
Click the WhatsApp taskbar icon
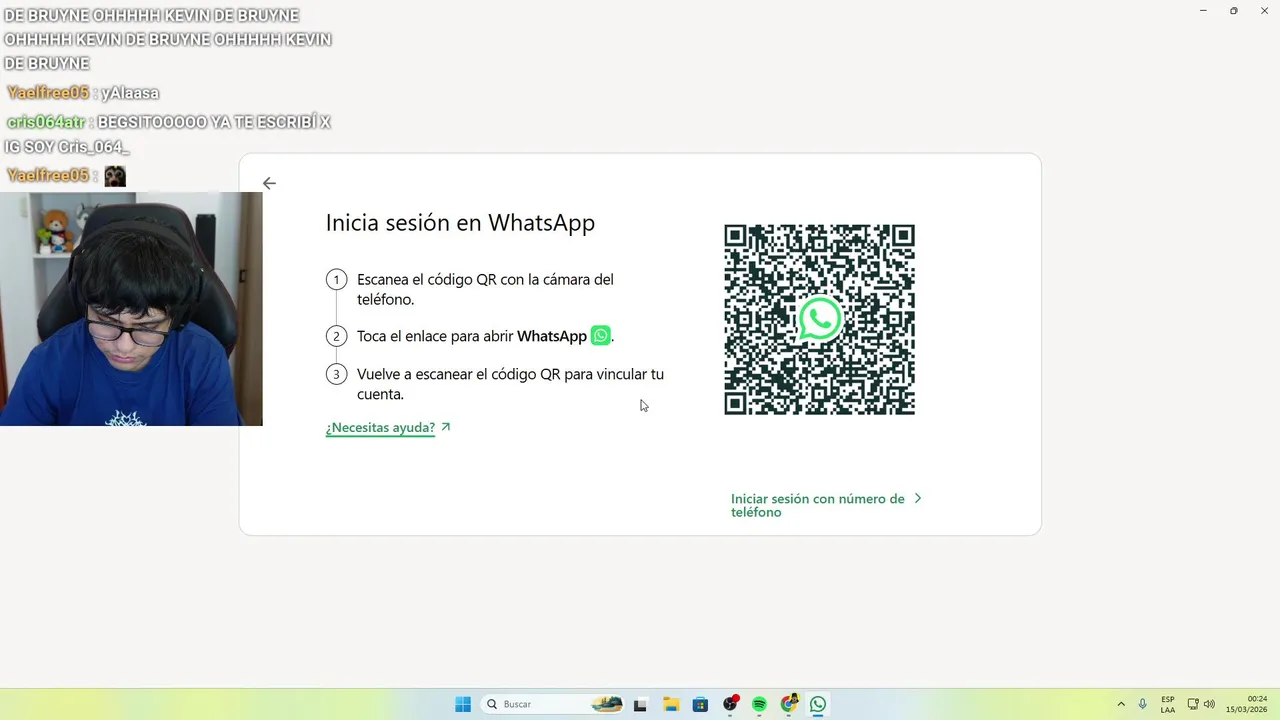[818, 704]
